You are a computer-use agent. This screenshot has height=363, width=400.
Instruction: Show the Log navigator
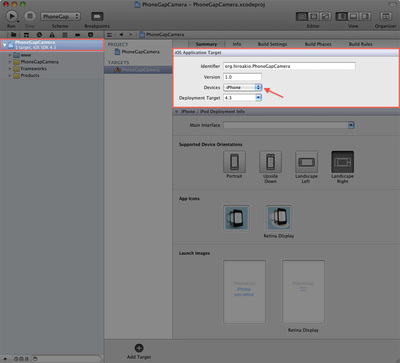coord(90,34)
